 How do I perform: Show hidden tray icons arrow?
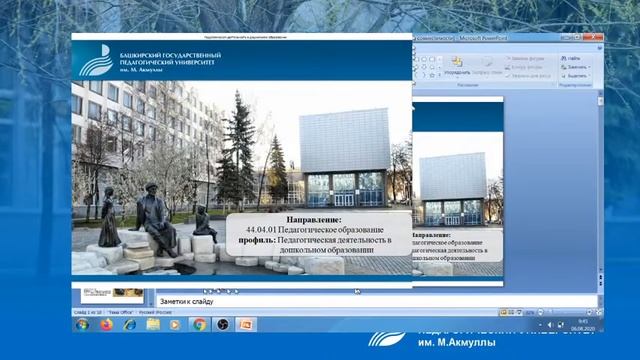tap(540, 325)
